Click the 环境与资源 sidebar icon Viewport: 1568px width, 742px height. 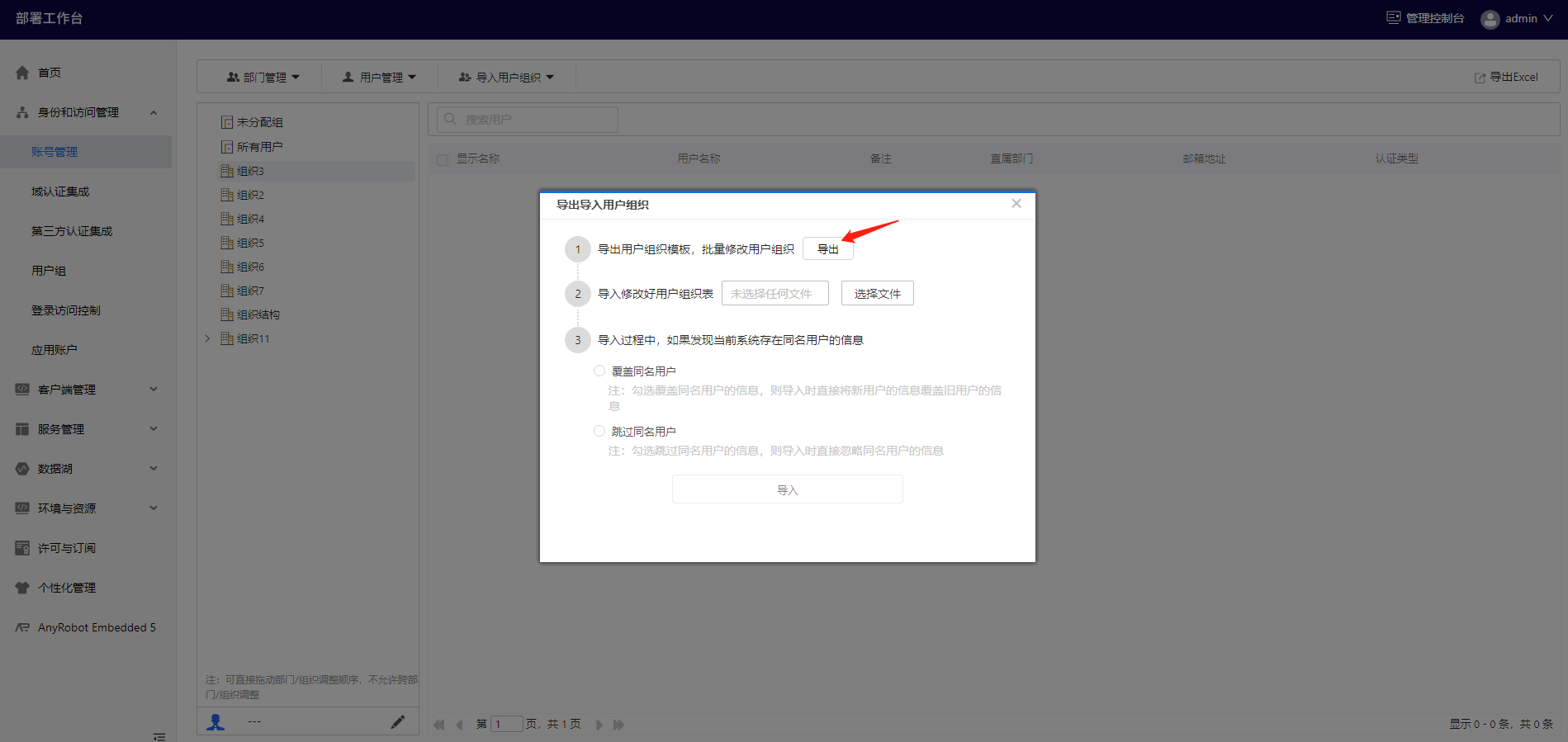pyautogui.click(x=22, y=508)
